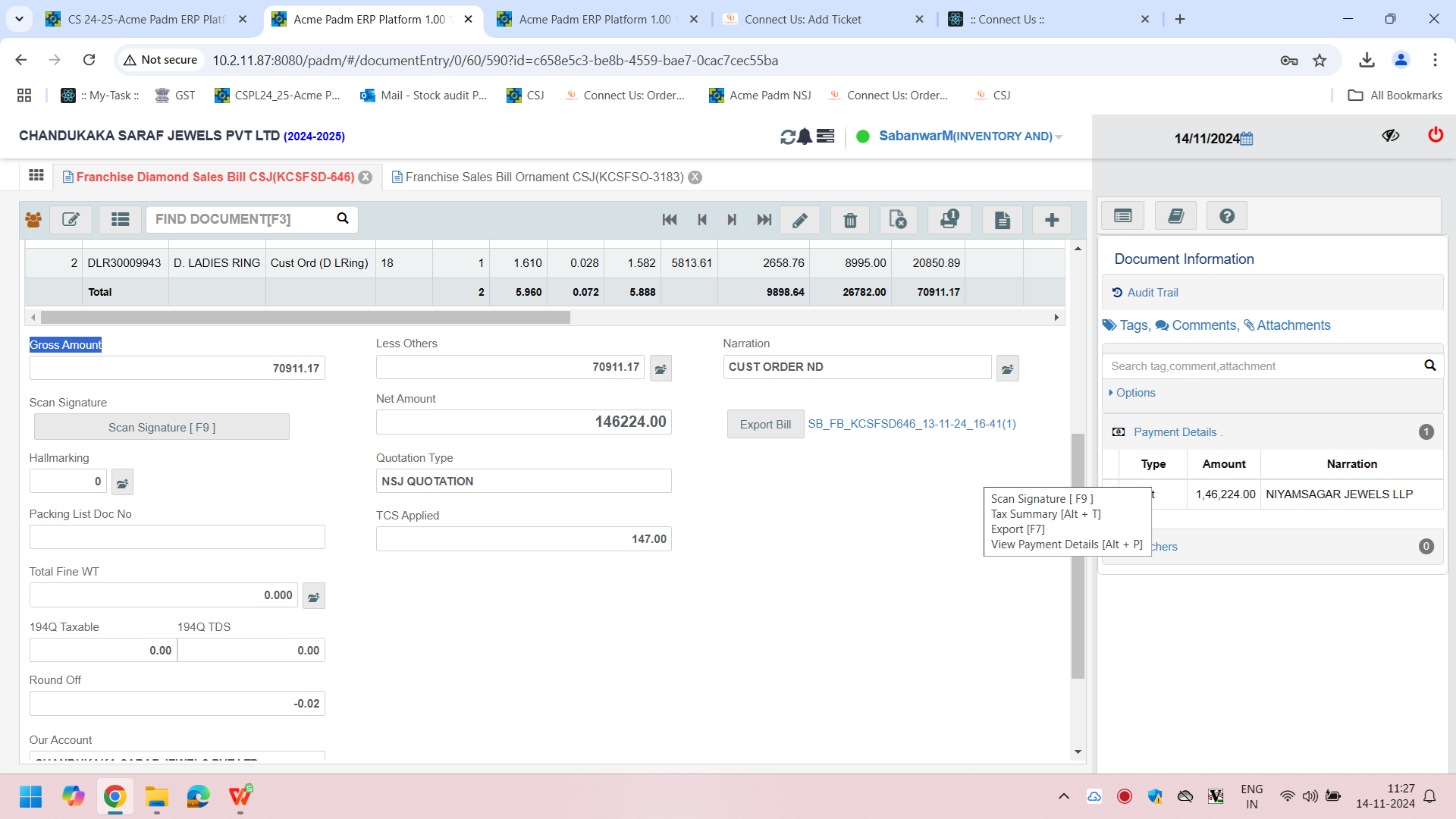Search tags with the magnifier icon
This screenshot has width=1456, height=819.
[1430, 366]
